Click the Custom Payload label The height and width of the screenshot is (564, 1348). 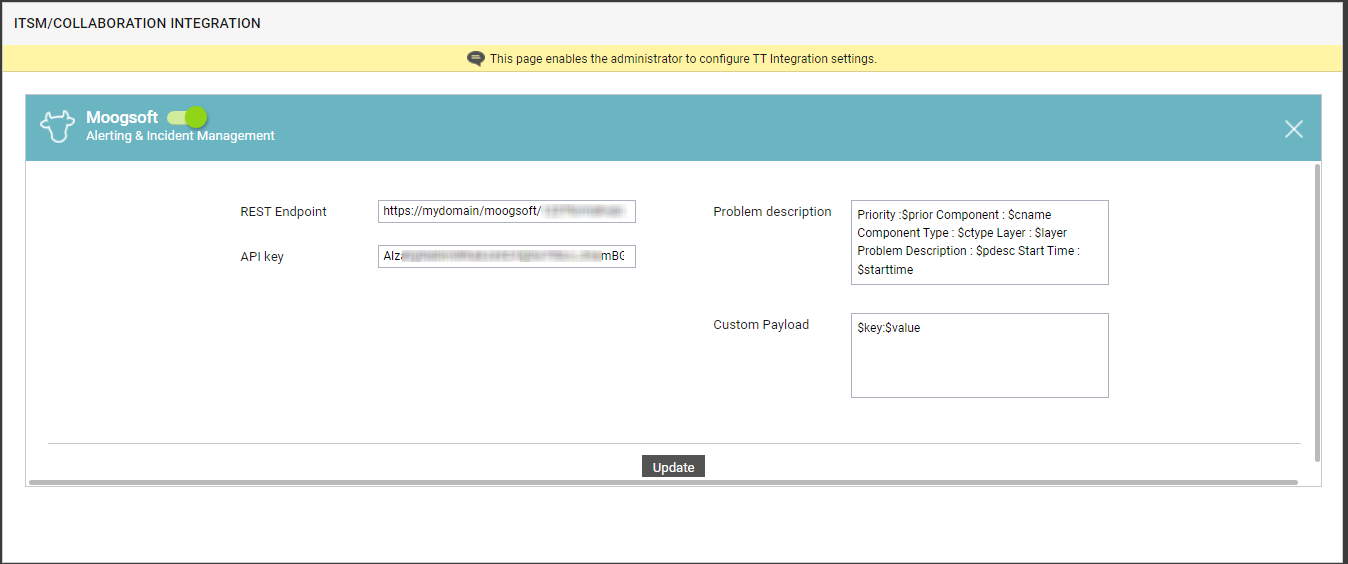[761, 325]
